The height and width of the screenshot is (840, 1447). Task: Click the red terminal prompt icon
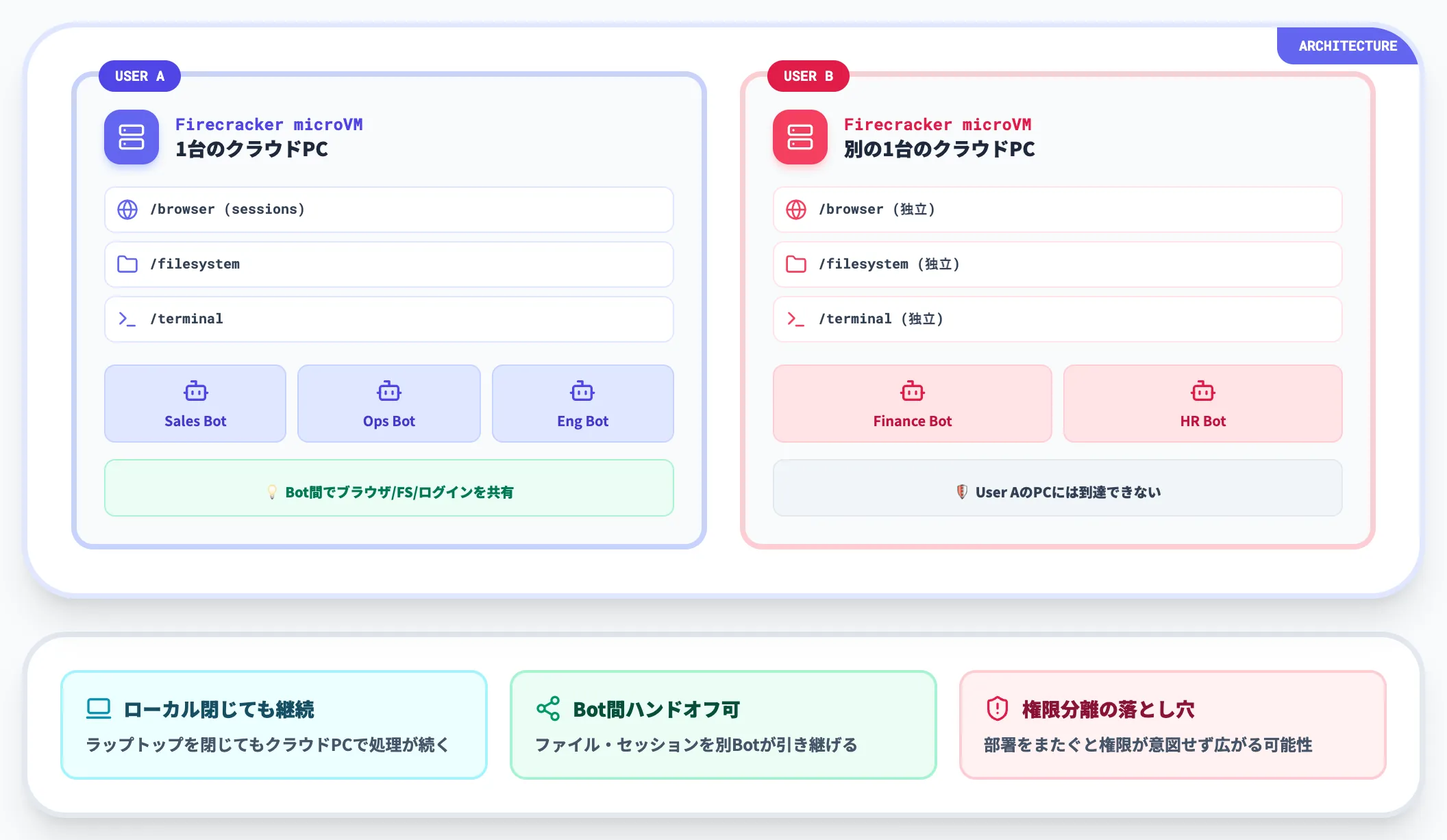(x=796, y=319)
